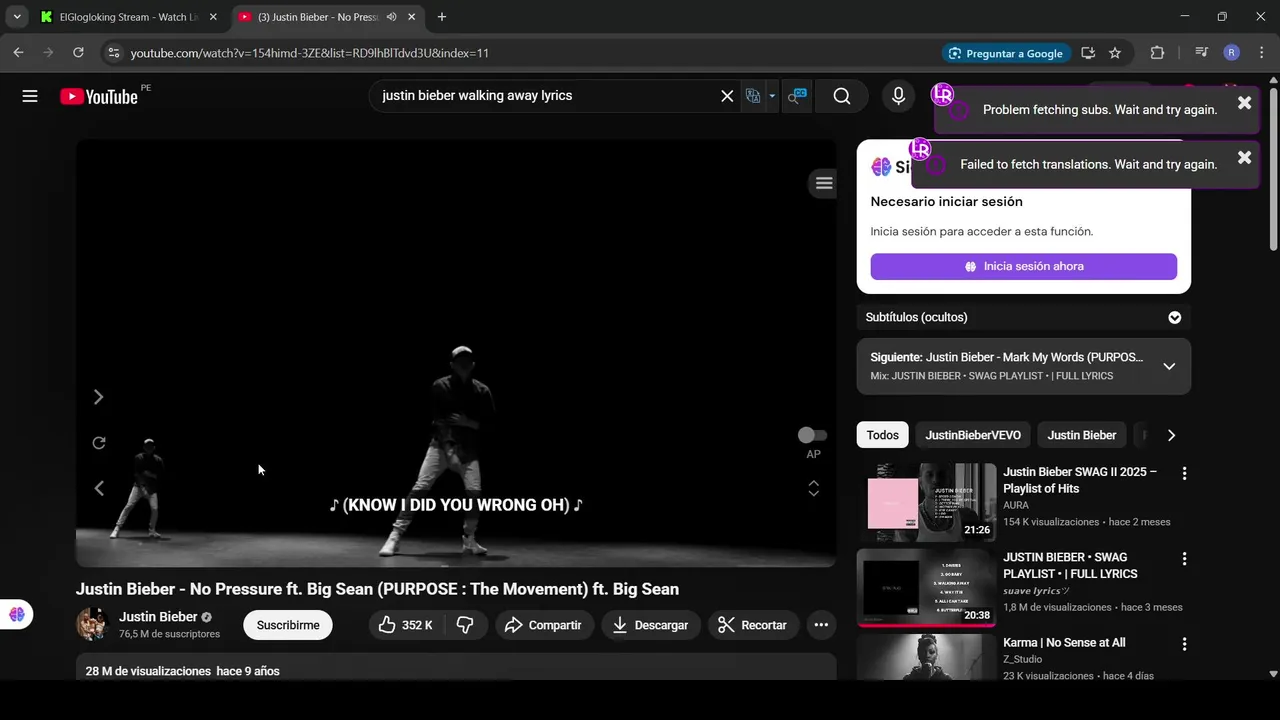
Task: Open the YouTube hamburger guide menu
Action: click(30, 96)
